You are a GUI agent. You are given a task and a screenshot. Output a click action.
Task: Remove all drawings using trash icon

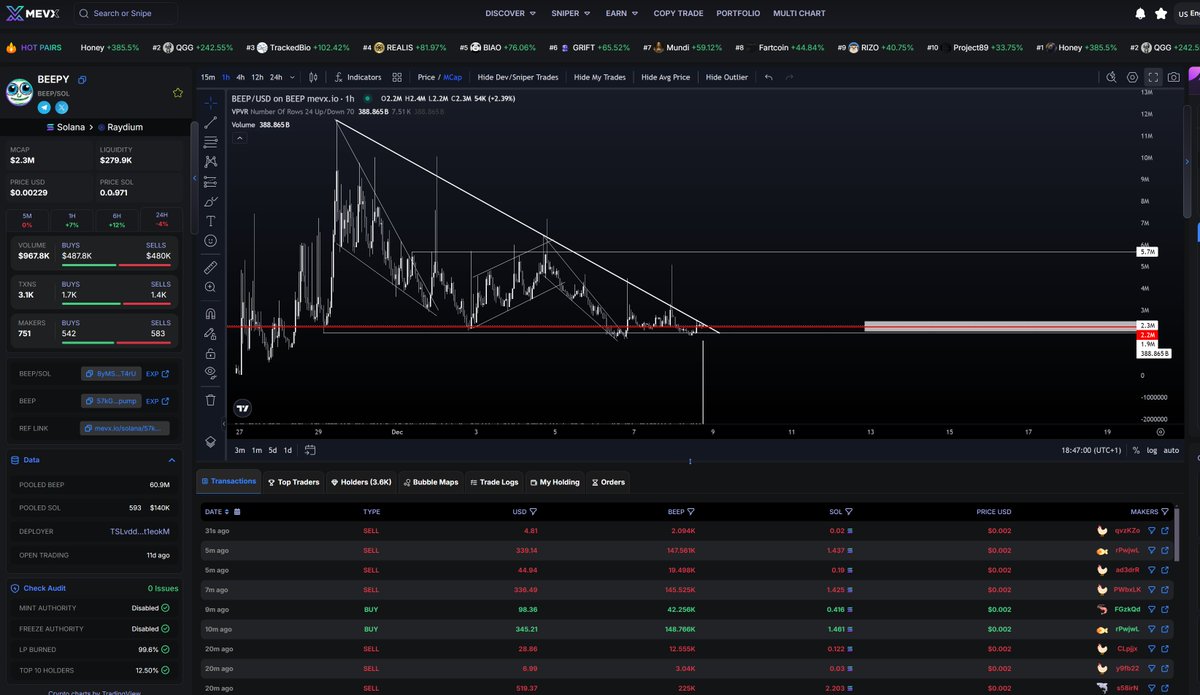pyautogui.click(x=211, y=400)
